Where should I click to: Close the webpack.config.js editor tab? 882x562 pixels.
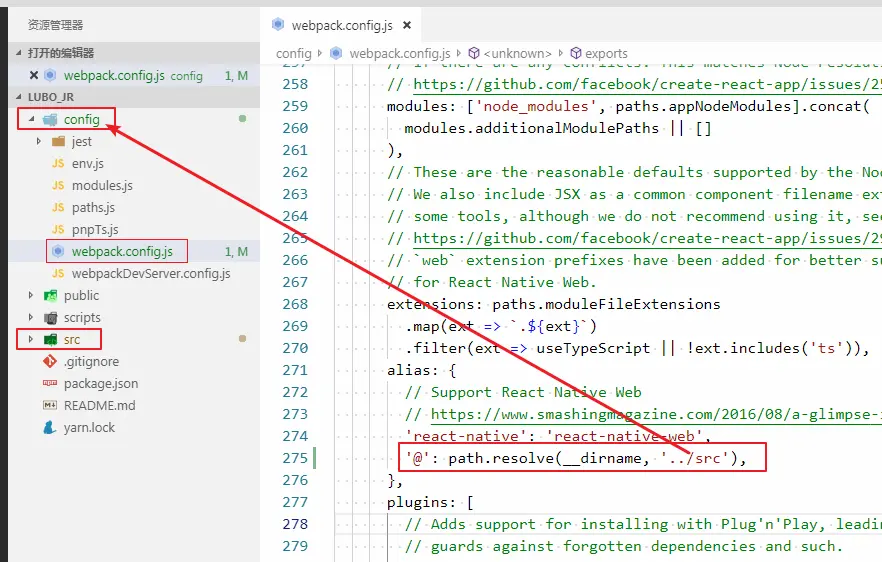click(407, 25)
